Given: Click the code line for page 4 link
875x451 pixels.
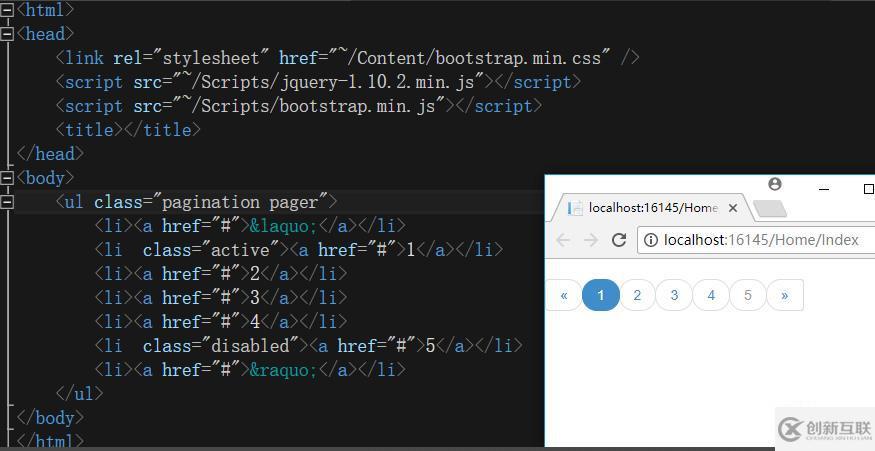Looking at the screenshot, I should 221,322.
